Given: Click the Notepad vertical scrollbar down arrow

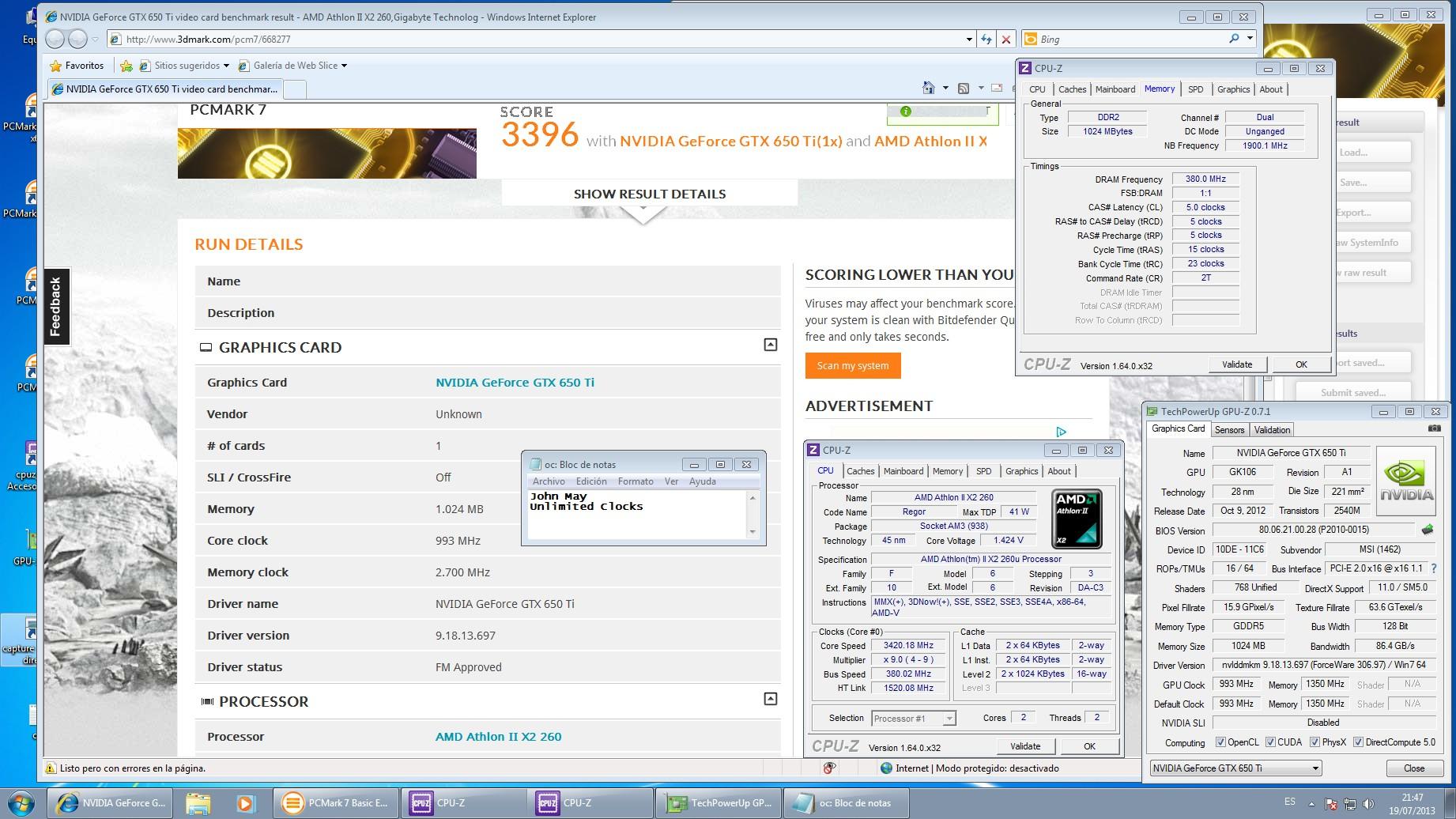Looking at the screenshot, I should (x=753, y=532).
